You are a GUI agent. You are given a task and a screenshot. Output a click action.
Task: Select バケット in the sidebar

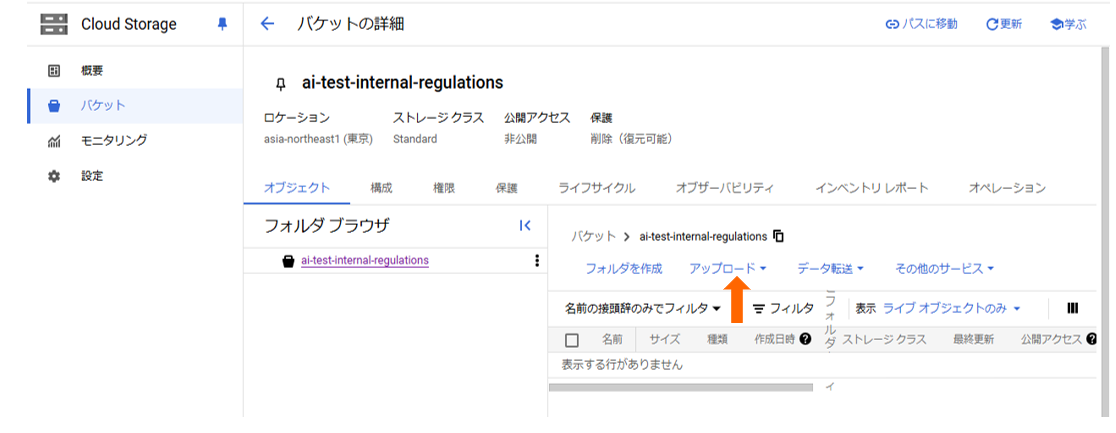(135, 106)
